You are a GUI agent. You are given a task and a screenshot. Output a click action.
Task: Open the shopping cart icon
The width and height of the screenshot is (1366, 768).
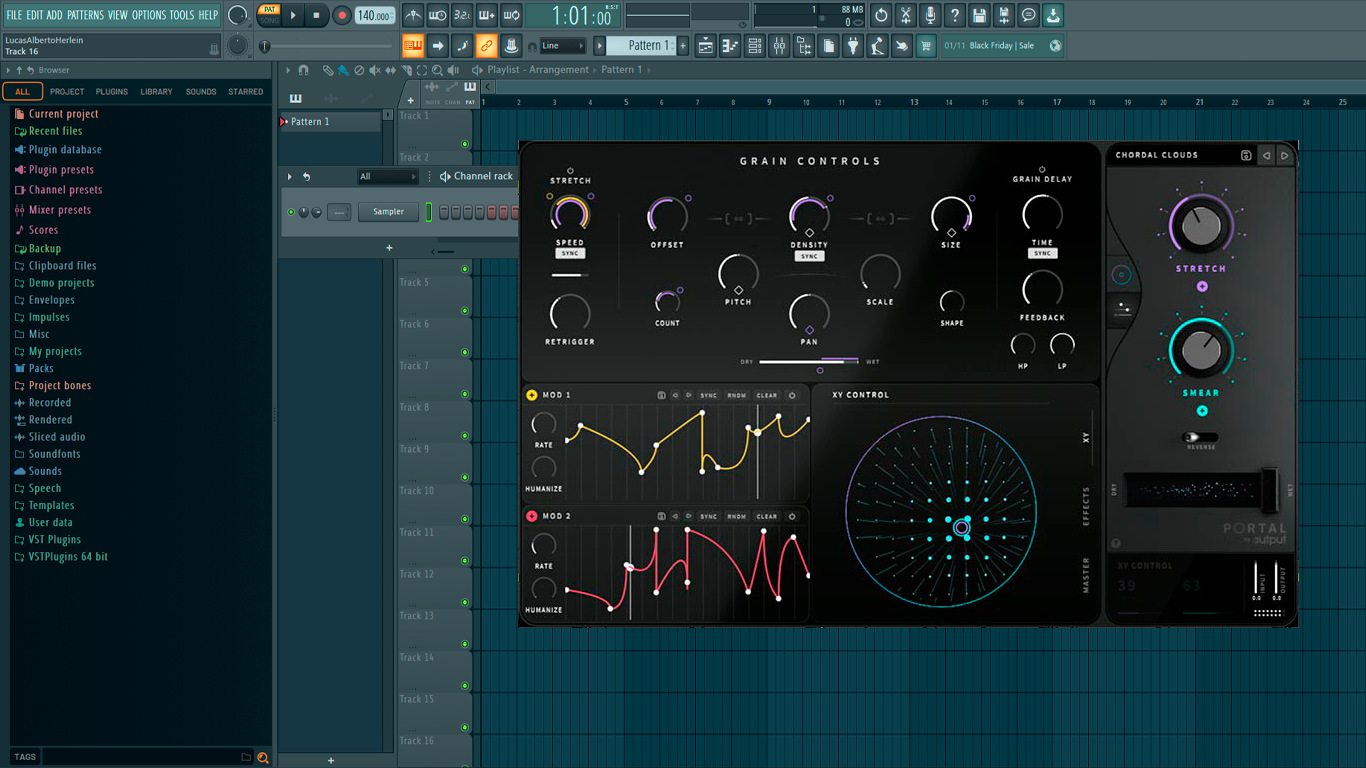pyautogui.click(x=926, y=46)
